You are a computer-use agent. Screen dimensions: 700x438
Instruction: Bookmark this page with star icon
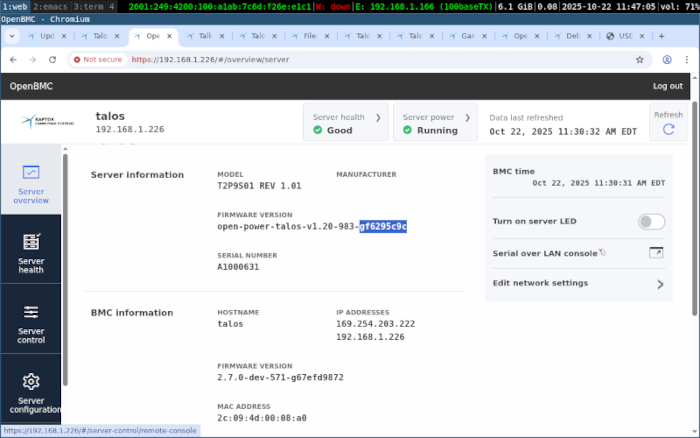coord(640,59)
